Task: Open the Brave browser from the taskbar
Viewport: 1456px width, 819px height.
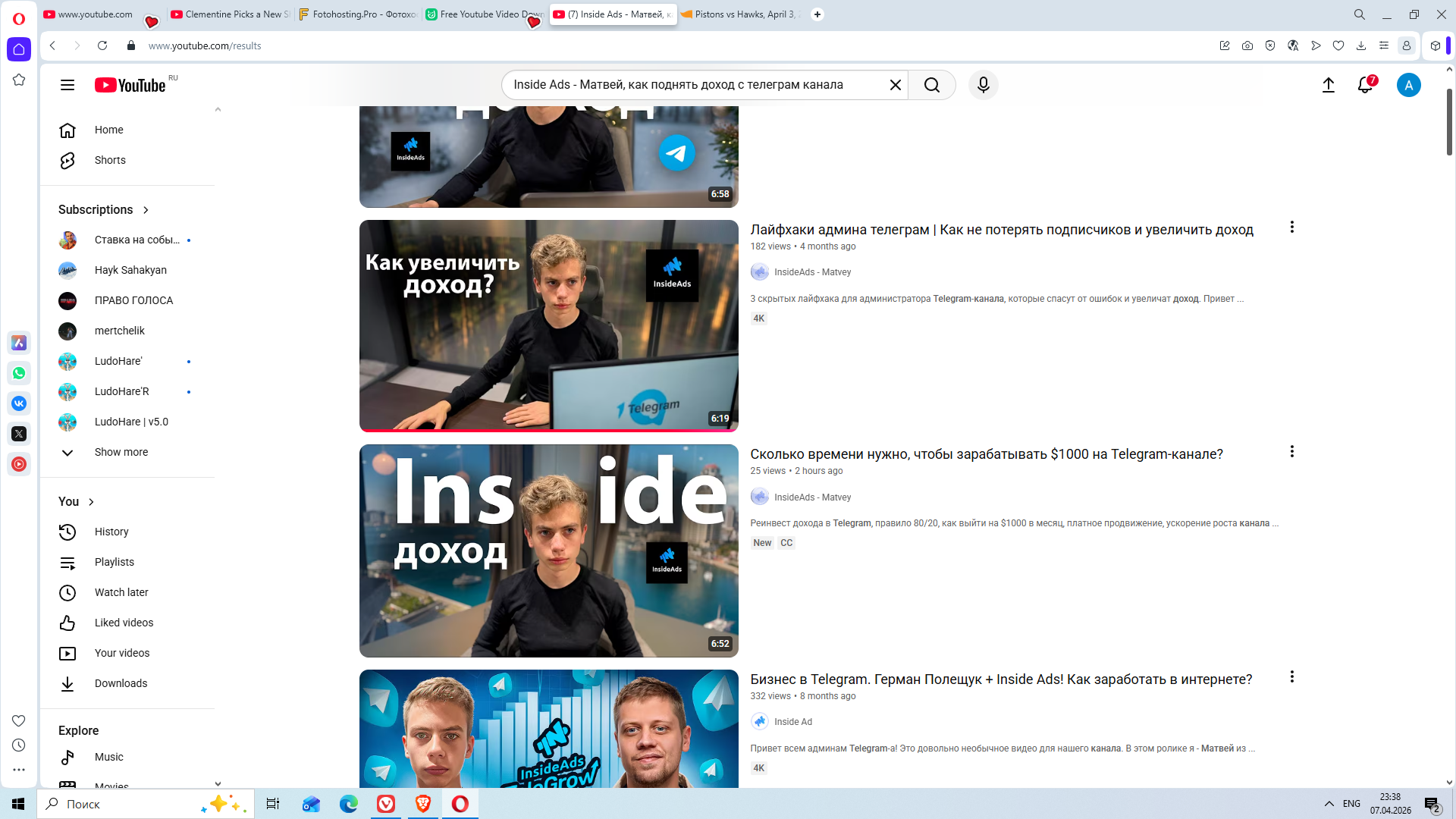Action: tap(423, 804)
